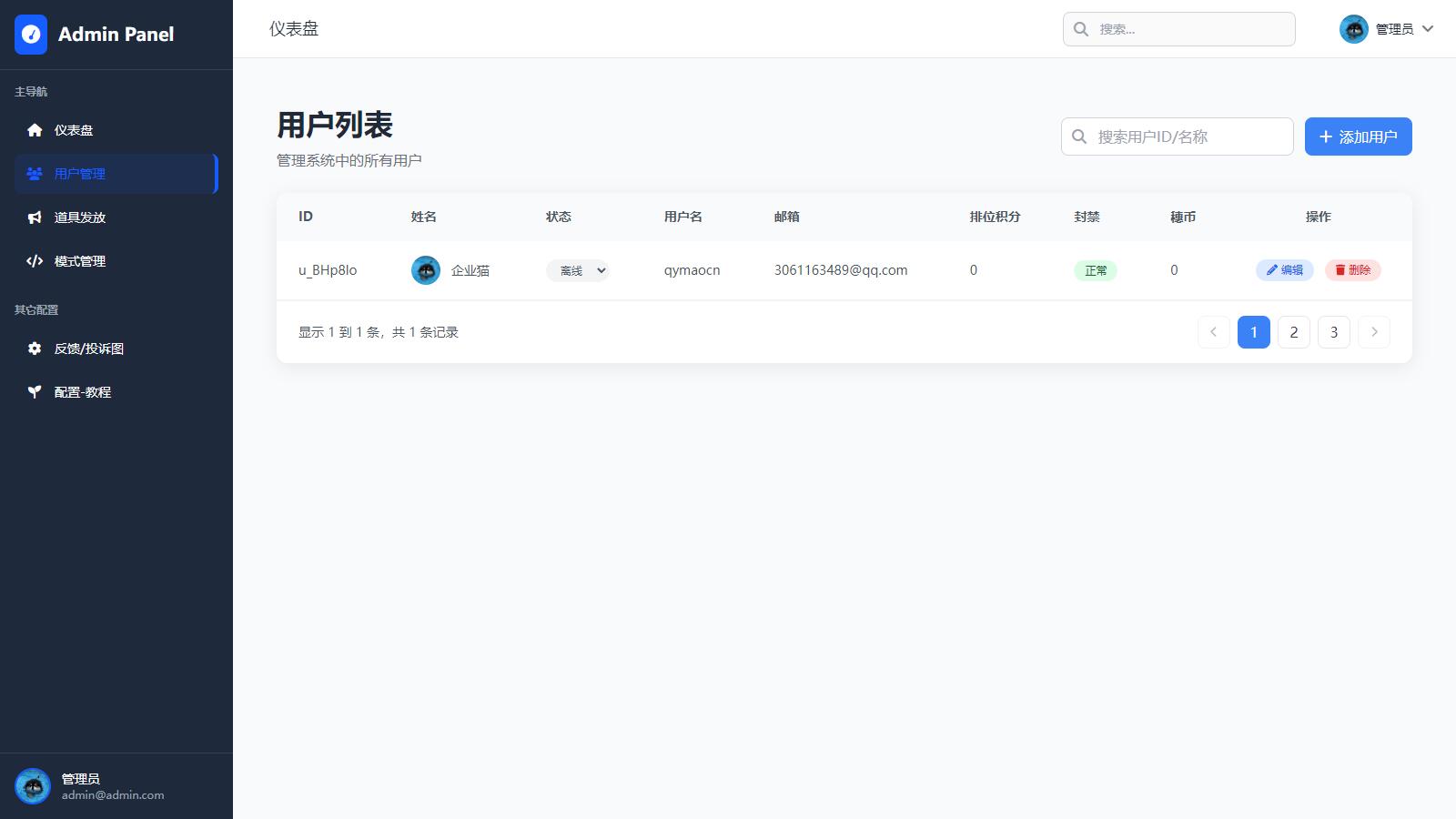Click the top bar search field
The height and width of the screenshot is (819, 1456).
[x=1178, y=29]
